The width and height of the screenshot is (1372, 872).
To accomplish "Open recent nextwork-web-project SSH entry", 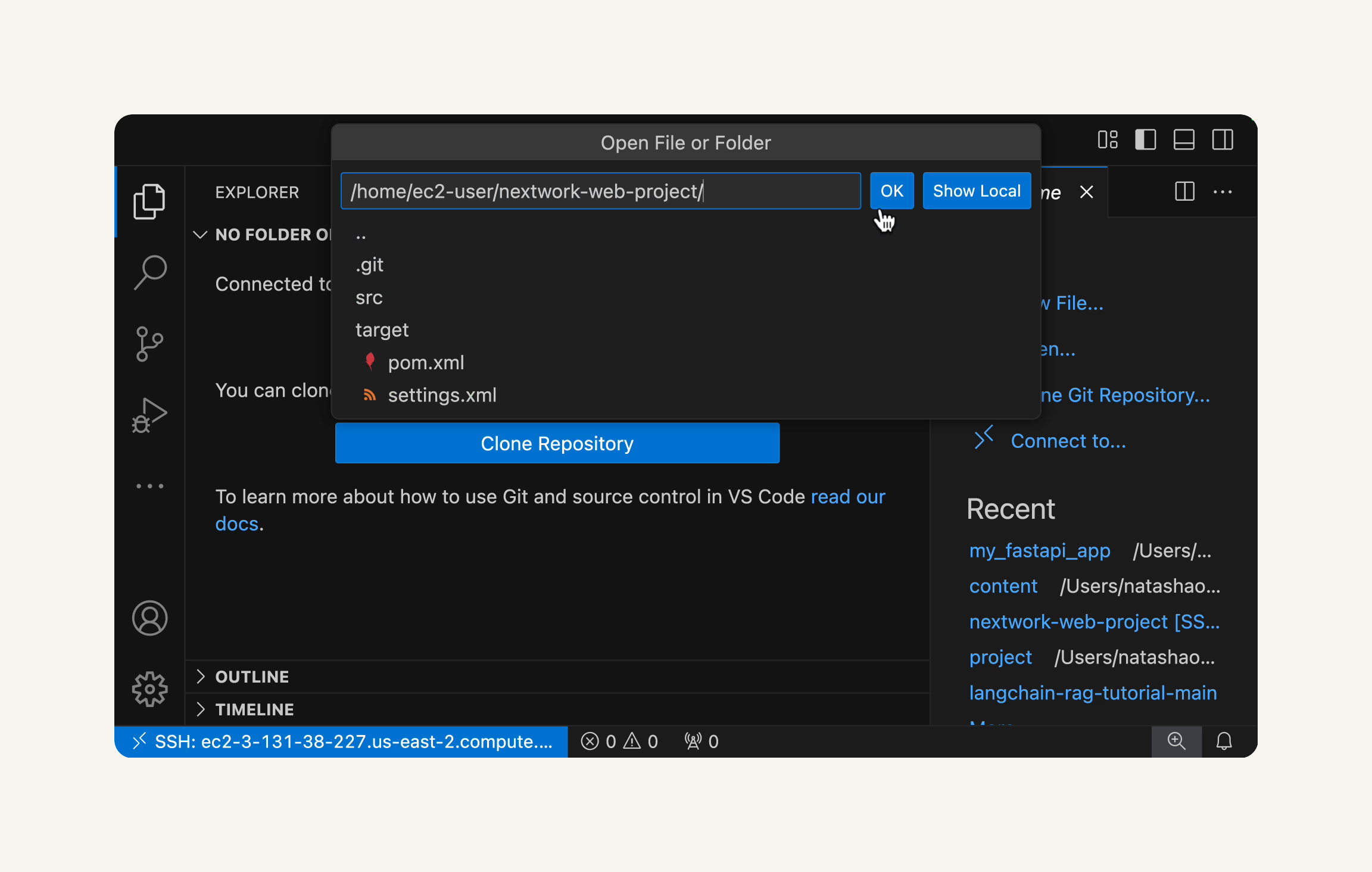I will pos(1095,621).
